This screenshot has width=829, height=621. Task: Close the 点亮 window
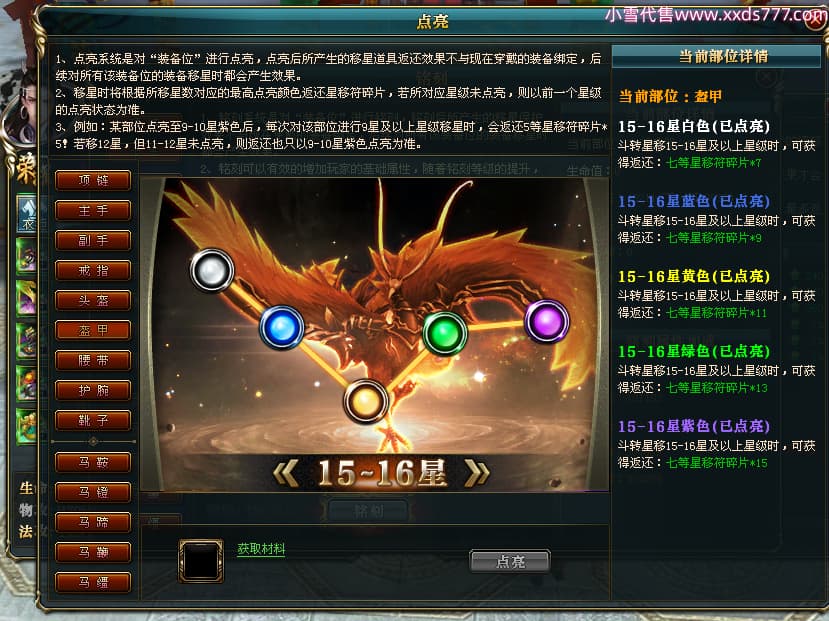click(x=816, y=21)
